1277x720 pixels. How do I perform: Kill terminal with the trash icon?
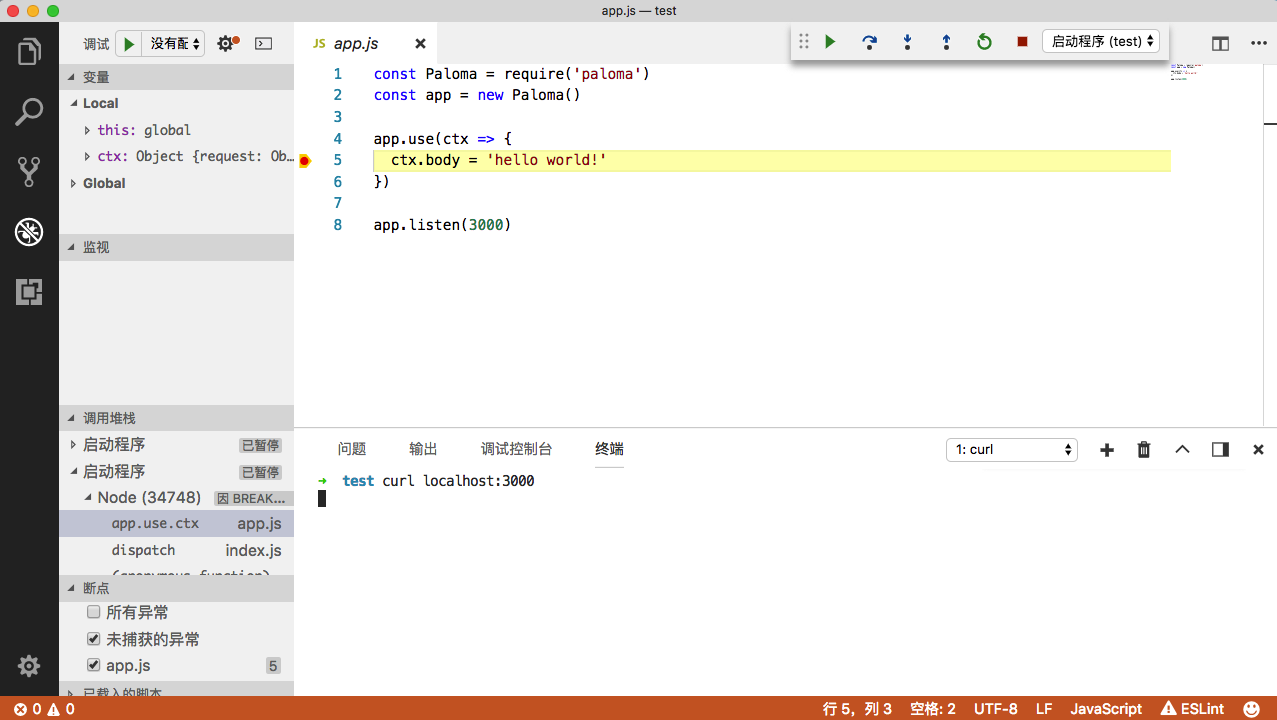tap(1144, 450)
